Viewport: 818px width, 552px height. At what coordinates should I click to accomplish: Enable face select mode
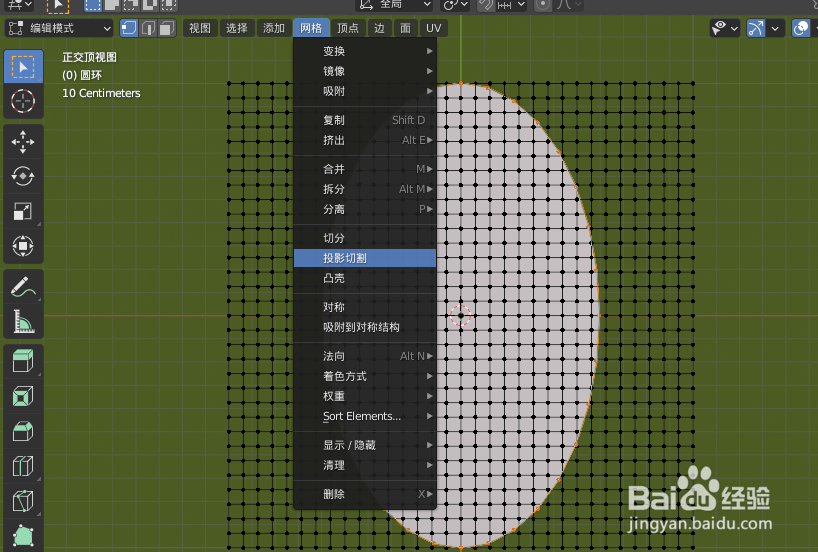point(167,28)
